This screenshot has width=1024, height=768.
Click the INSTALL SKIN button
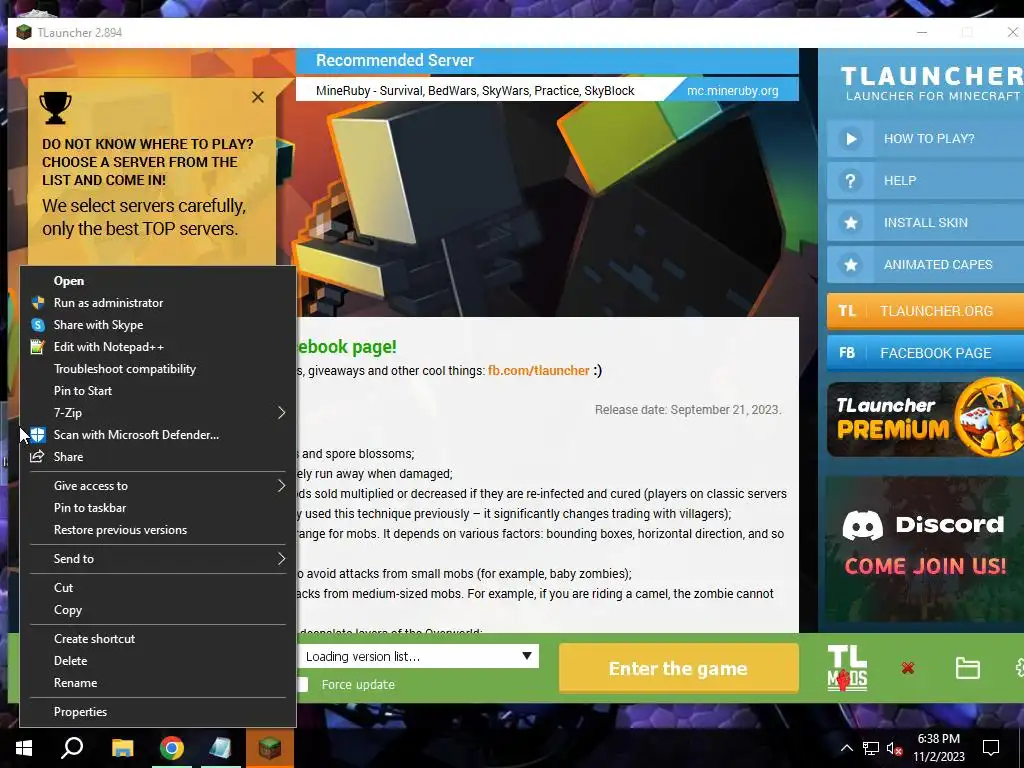[x=925, y=223]
